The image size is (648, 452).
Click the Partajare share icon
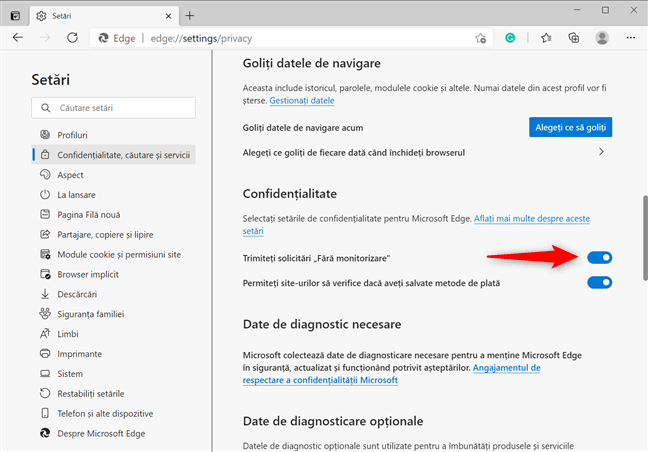click(x=45, y=234)
